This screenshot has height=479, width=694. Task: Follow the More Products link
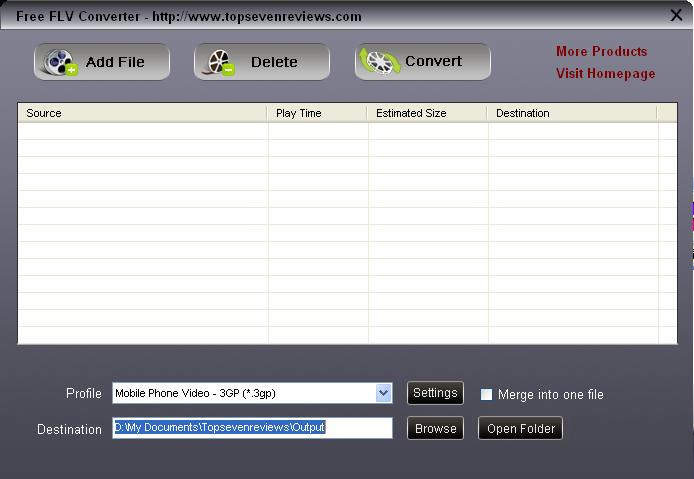point(601,51)
